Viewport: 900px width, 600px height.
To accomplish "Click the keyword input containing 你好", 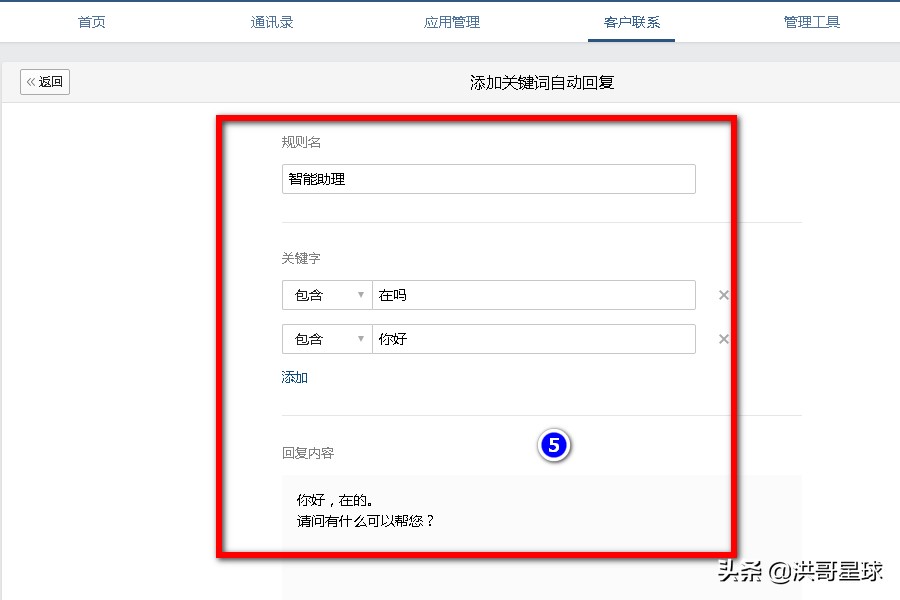I will click(x=535, y=339).
